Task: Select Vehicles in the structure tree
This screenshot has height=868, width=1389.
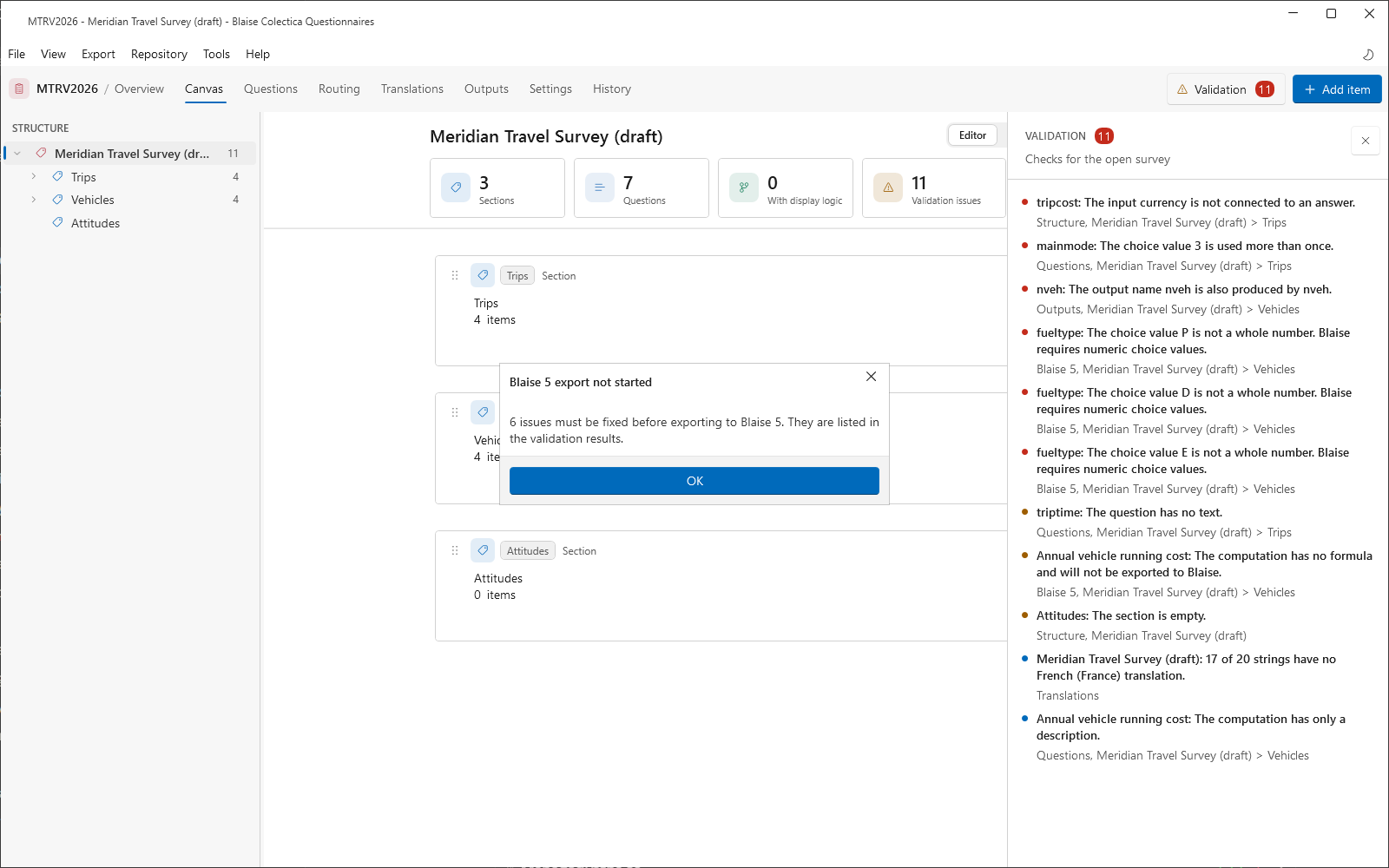Action: 130,200
